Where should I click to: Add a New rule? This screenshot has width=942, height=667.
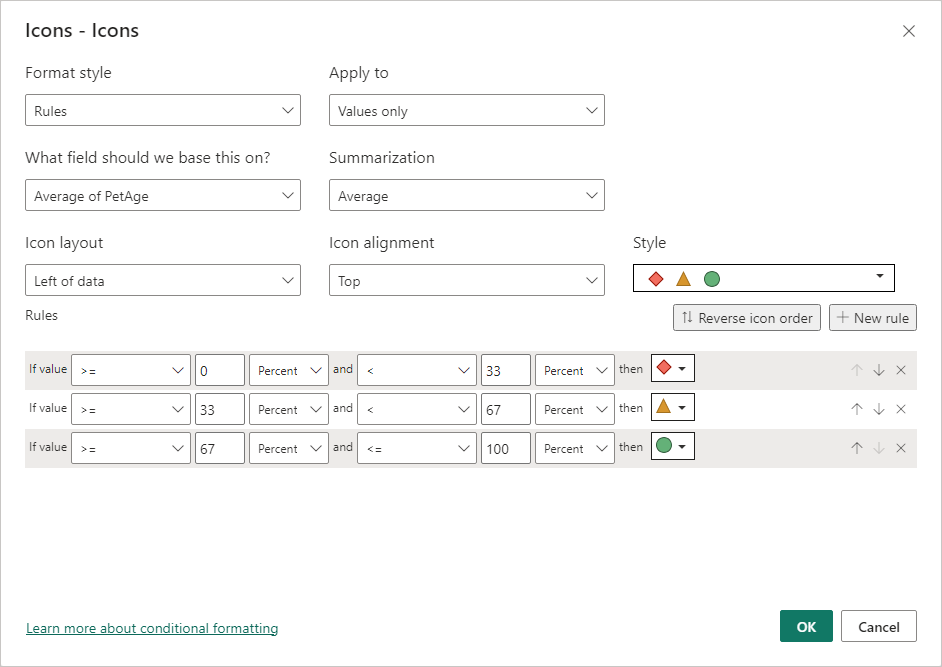click(872, 318)
